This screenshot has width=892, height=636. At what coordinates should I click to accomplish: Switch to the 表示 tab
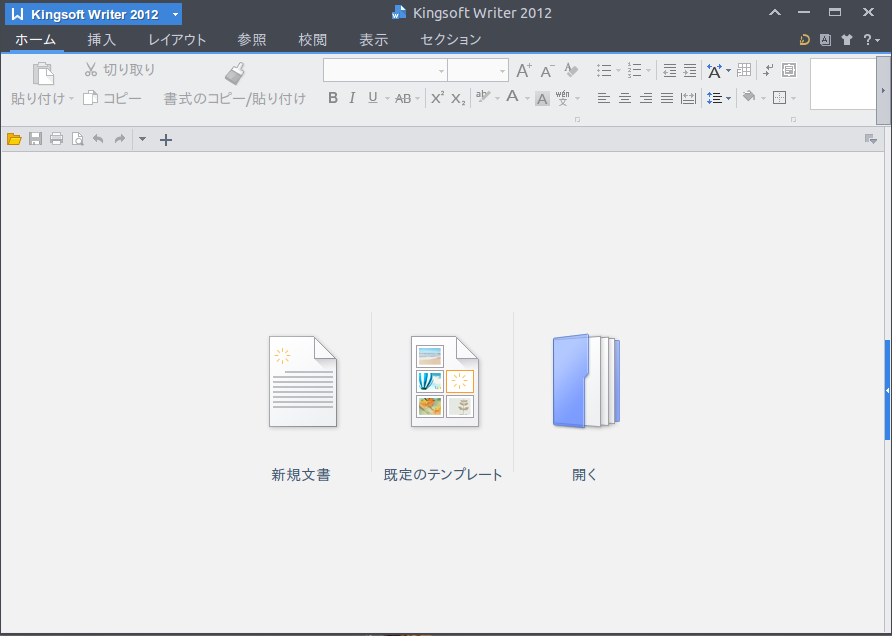[374, 40]
